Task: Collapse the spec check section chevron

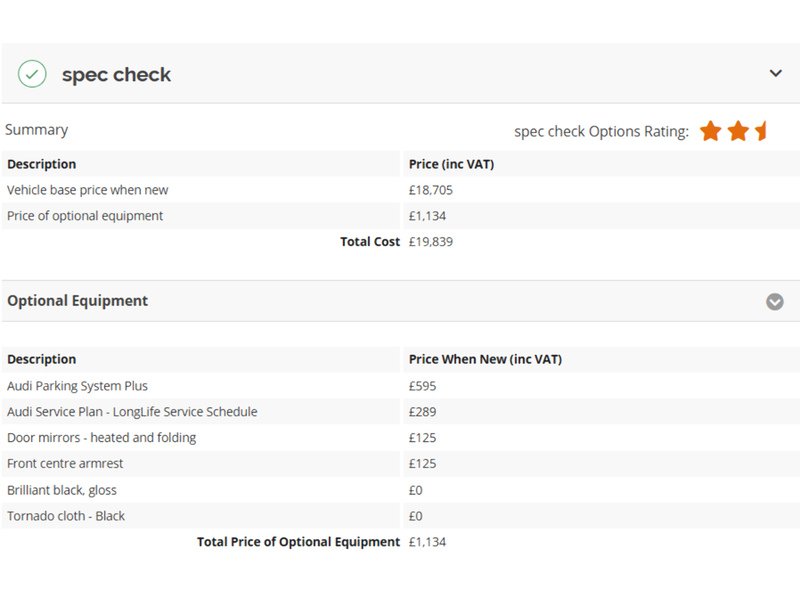Action: tap(775, 73)
